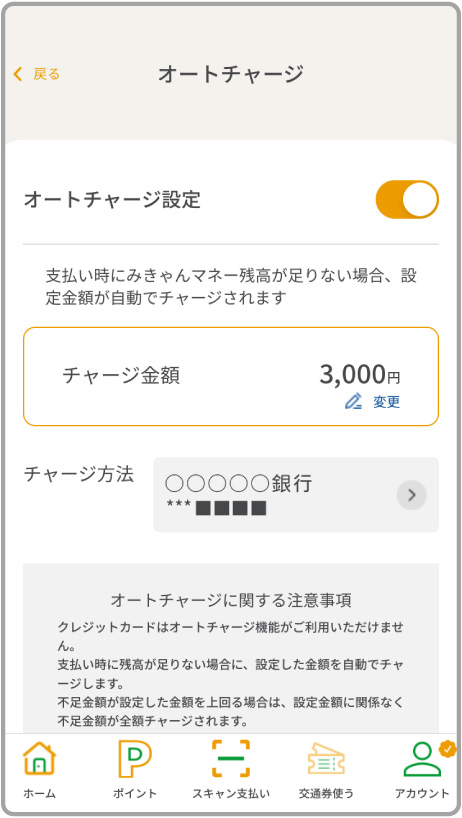Screen dimensions: 462x818
Task: Select the masked account number line
Action: point(216,508)
